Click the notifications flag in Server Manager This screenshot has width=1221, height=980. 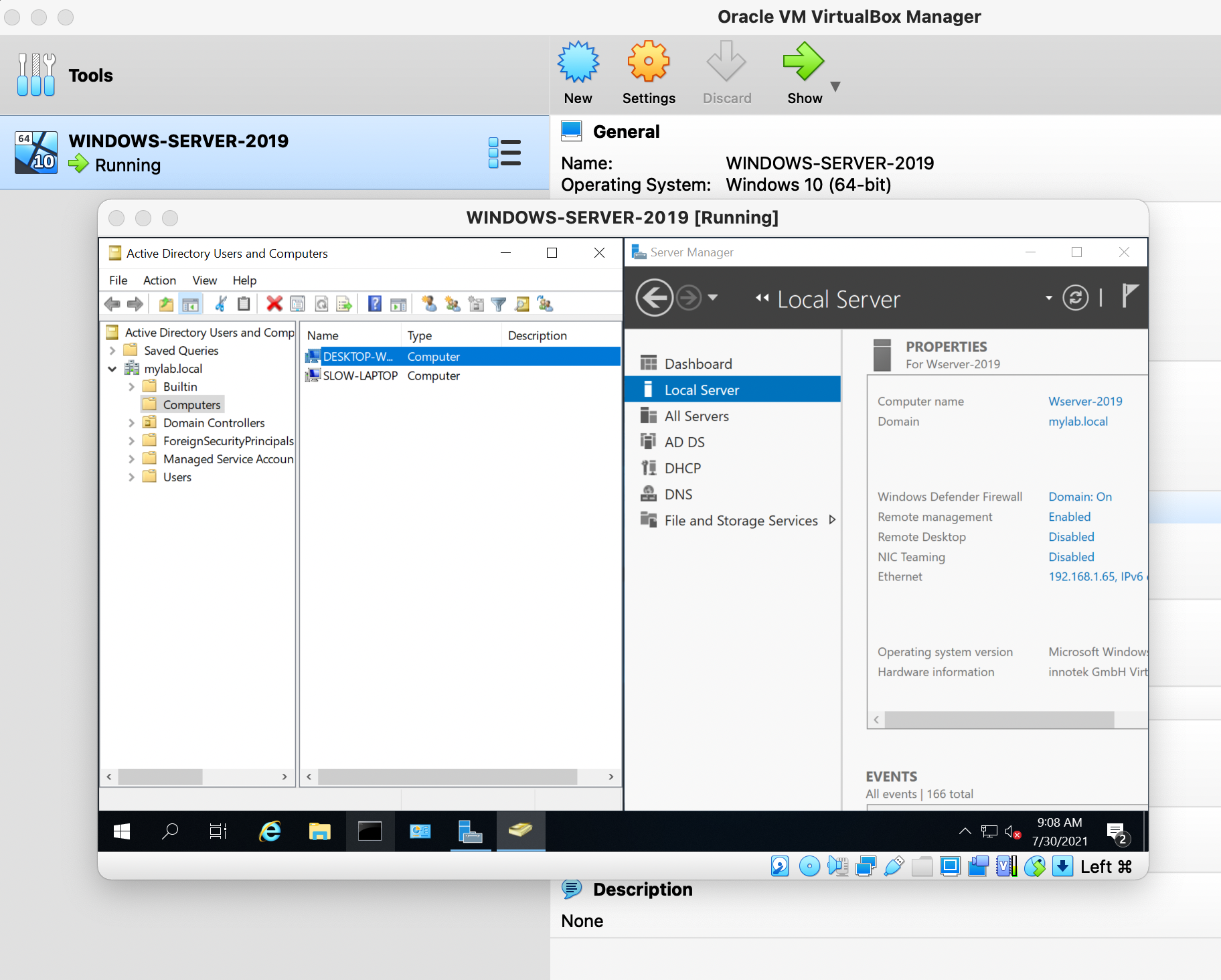click(x=1130, y=296)
